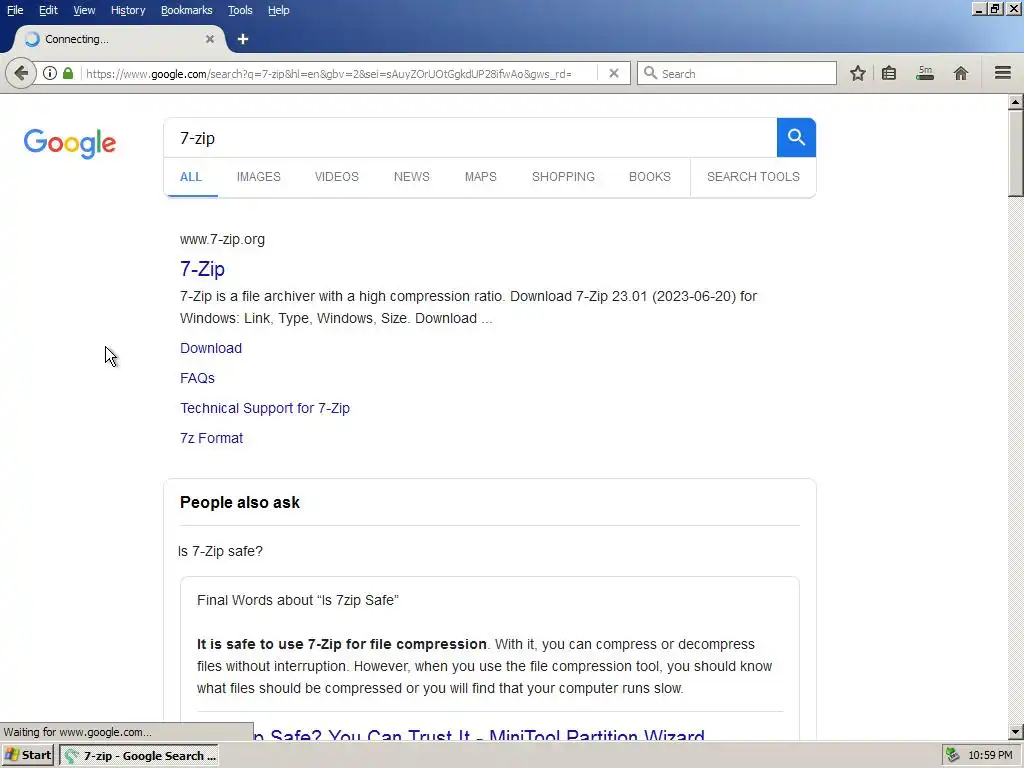Click magnifier icon in browser search box

click(650, 73)
